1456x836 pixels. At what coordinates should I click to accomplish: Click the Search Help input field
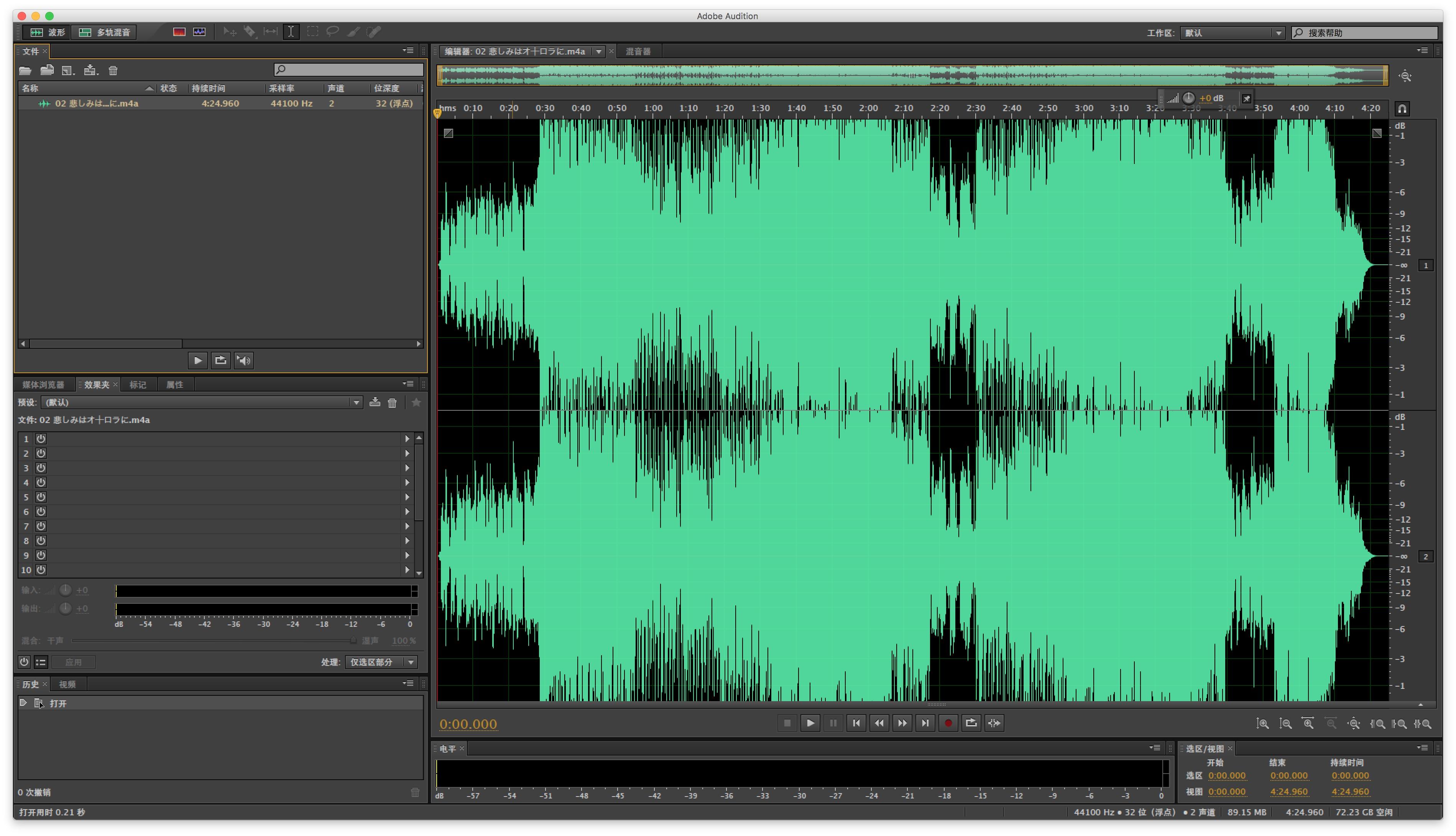coord(1365,33)
